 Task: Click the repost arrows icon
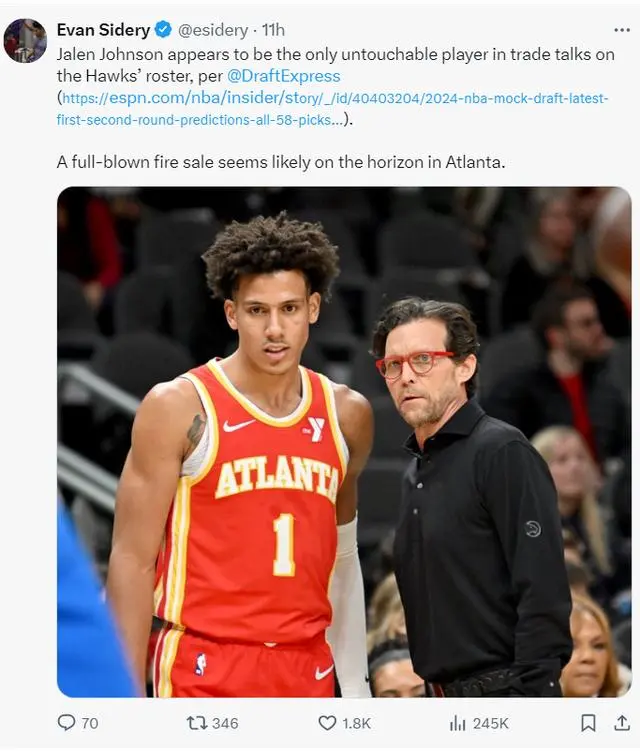196,723
